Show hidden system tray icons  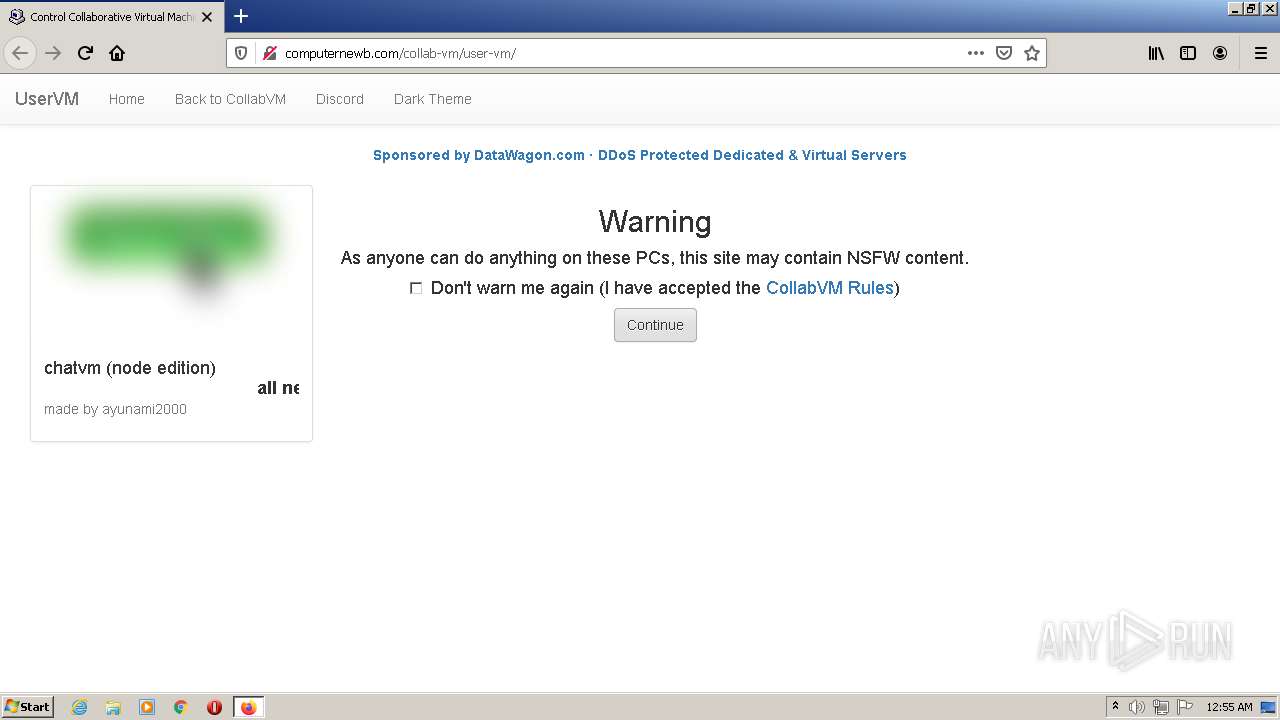[x=1115, y=707]
